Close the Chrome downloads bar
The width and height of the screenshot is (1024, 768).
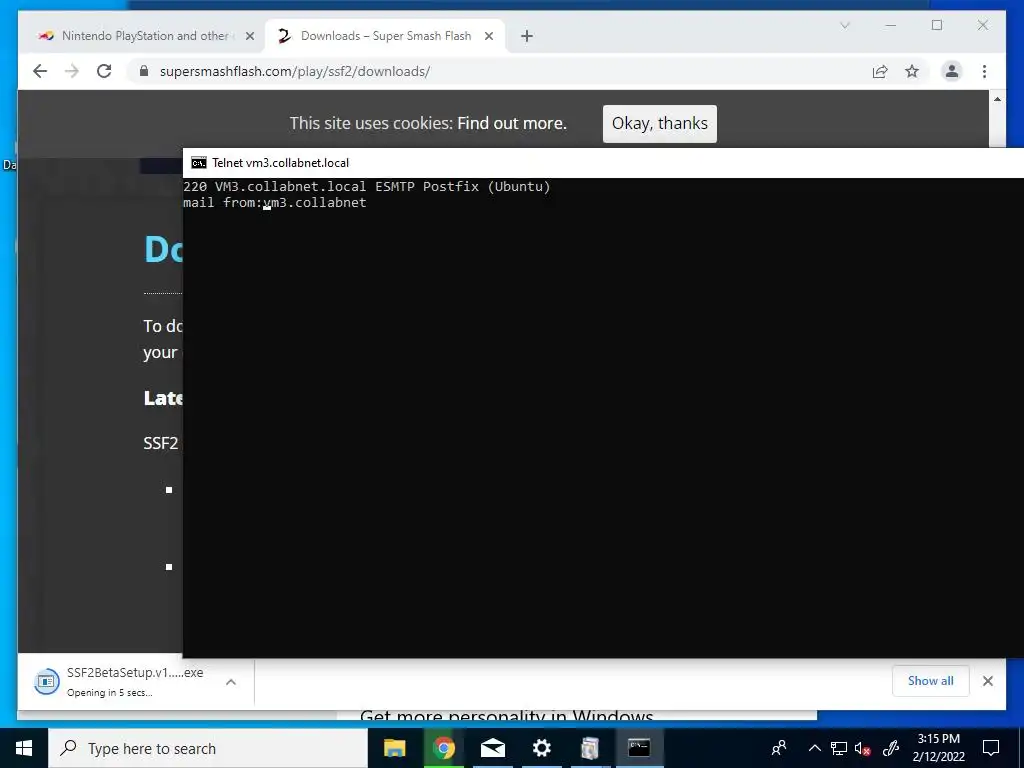987,681
